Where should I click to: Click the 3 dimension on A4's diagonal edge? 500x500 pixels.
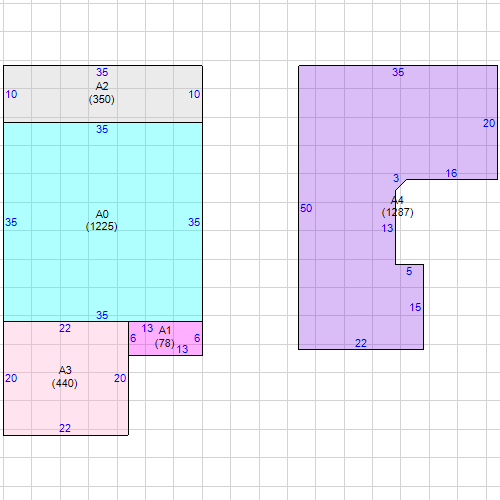[x=396, y=178]
